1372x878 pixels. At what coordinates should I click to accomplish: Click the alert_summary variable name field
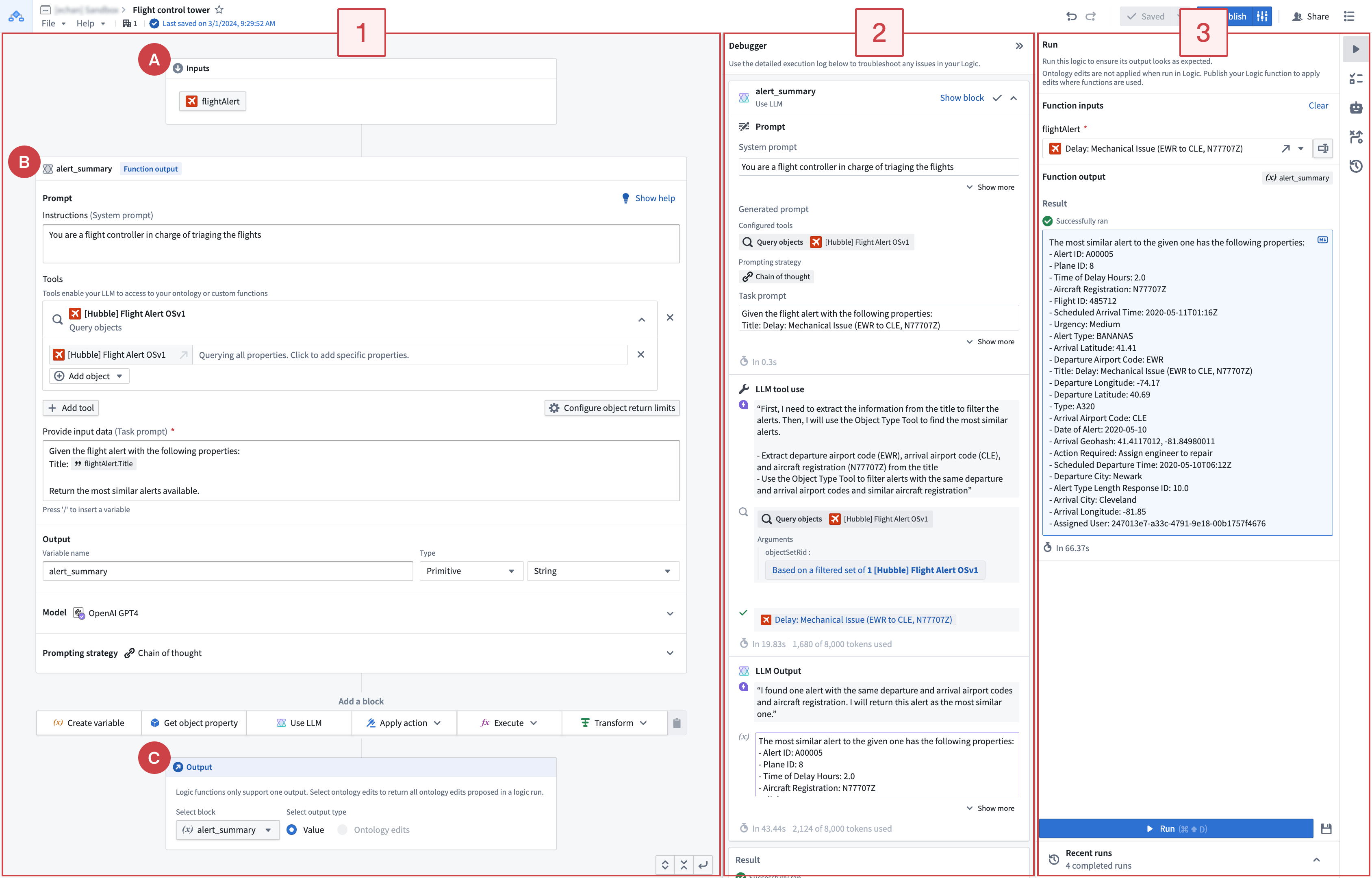(x=228, y=571)
